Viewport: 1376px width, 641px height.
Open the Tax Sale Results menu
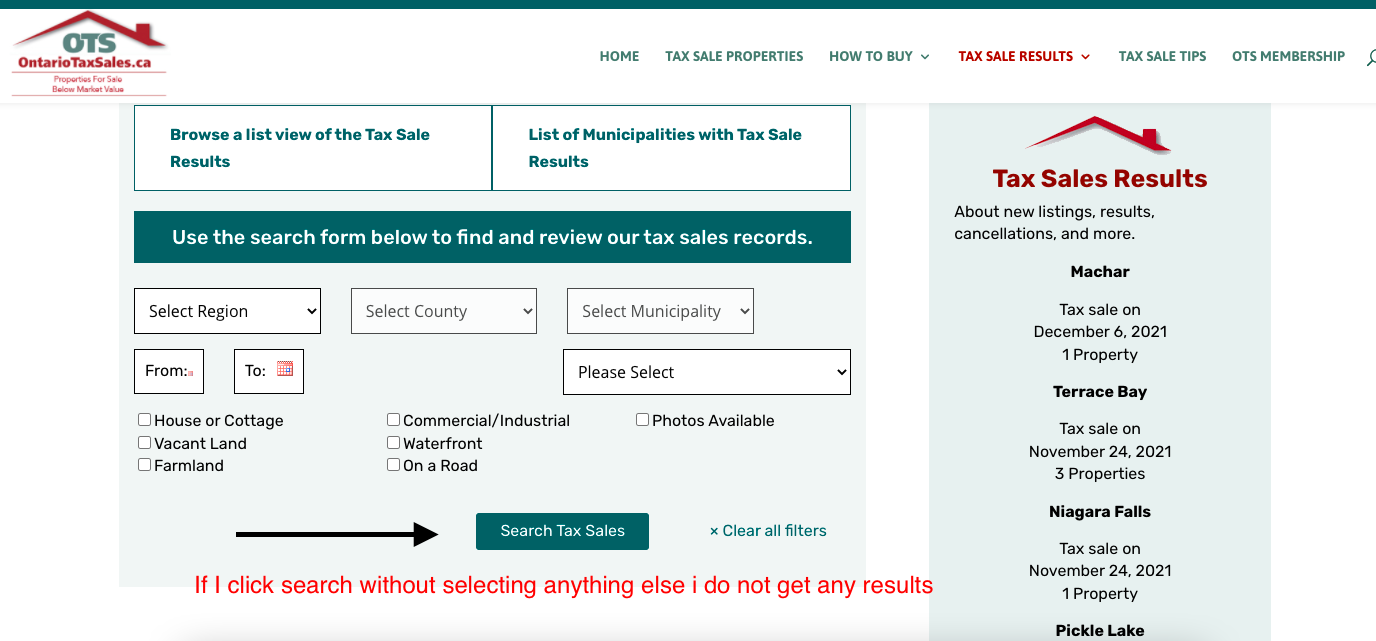pos(1024,56)
